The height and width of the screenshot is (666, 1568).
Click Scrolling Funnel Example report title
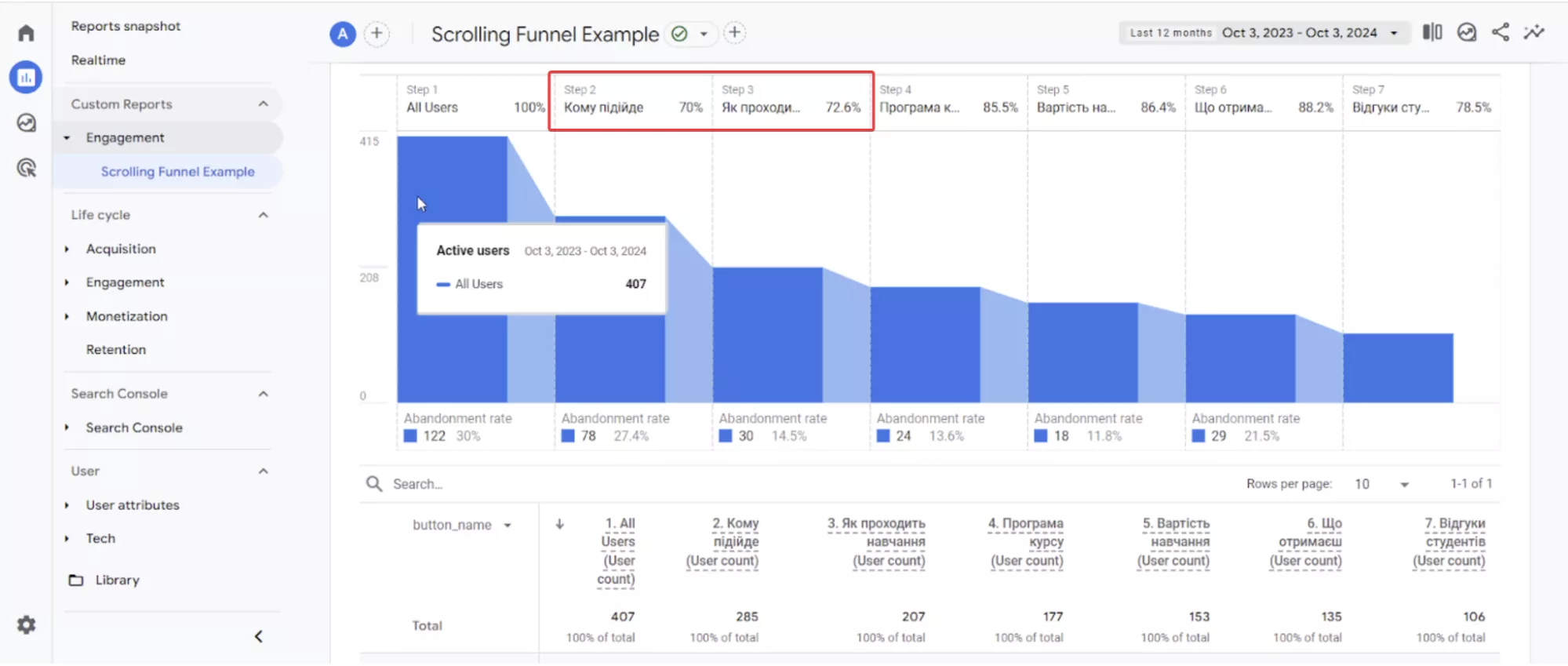click(545, 35)
